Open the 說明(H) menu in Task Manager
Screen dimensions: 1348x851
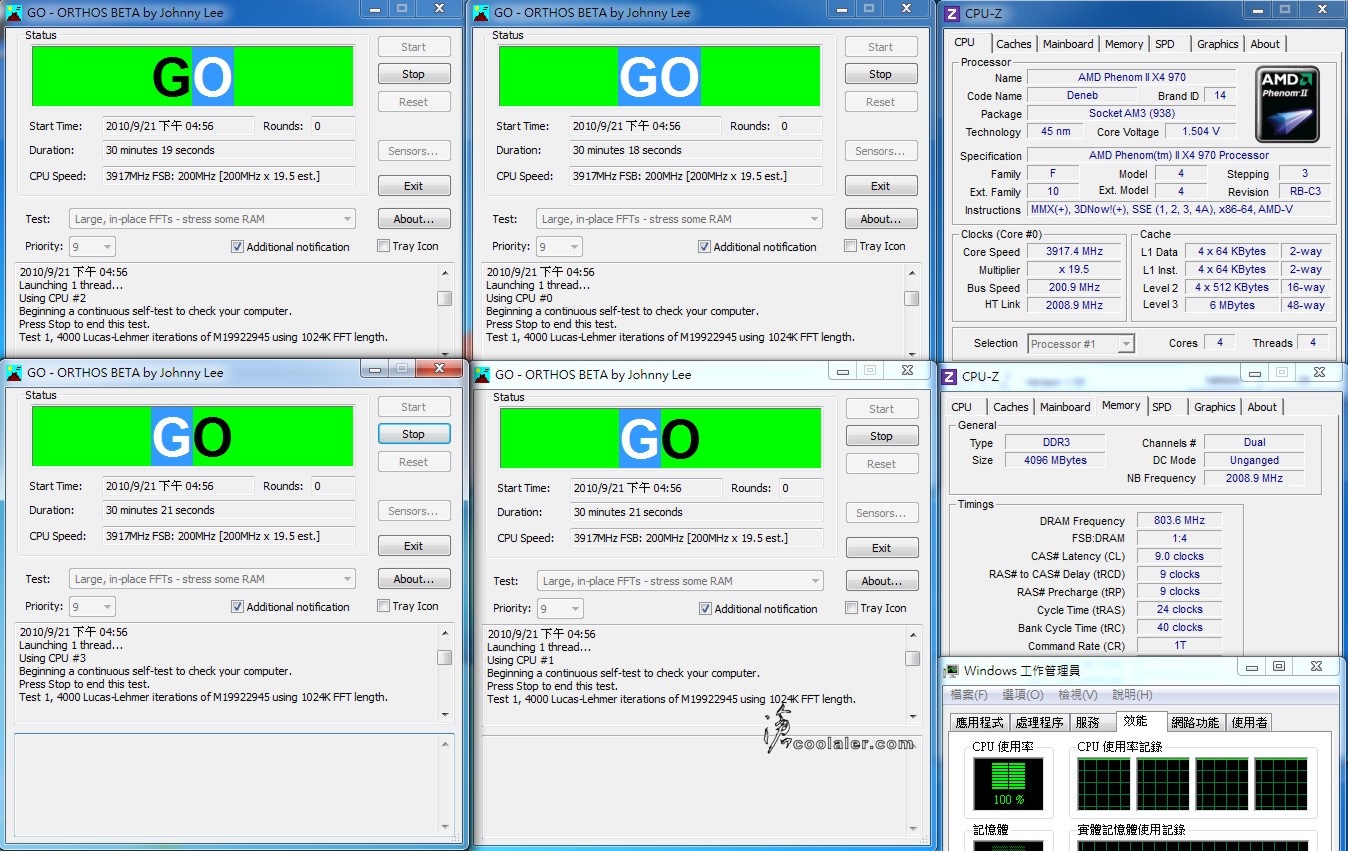pos(1132,695)
